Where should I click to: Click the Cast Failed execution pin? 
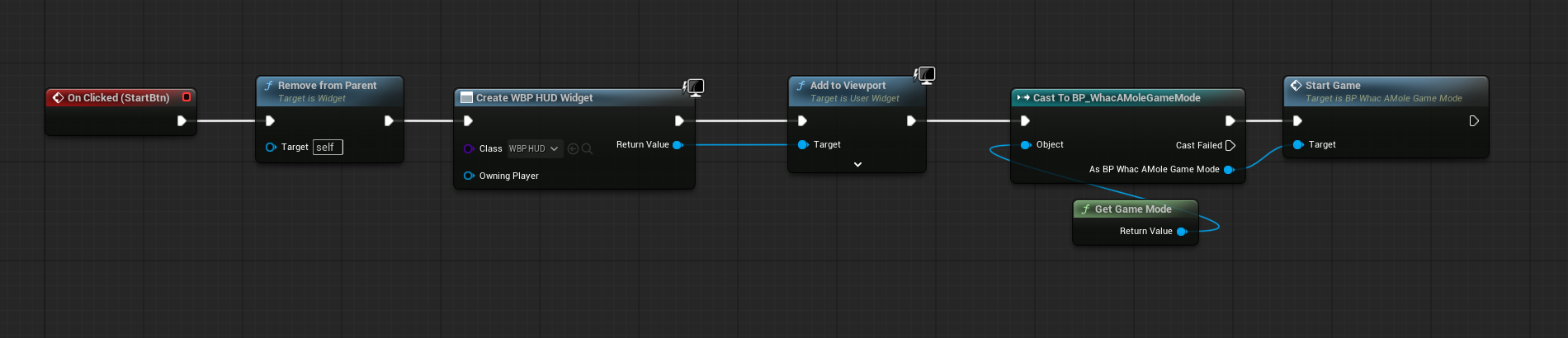pyautogui.click(x=1230, y=146)
